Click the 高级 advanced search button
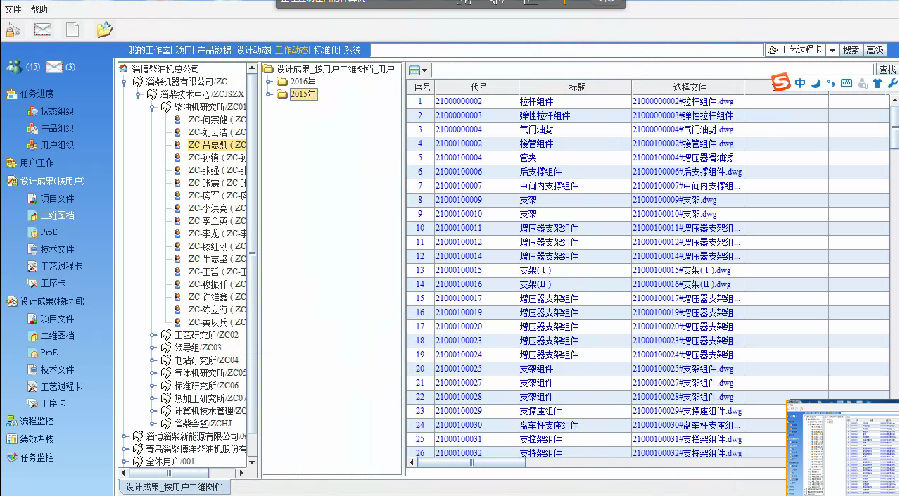The height and width of the screenshot is (496, 899). (x=875, y=49)
